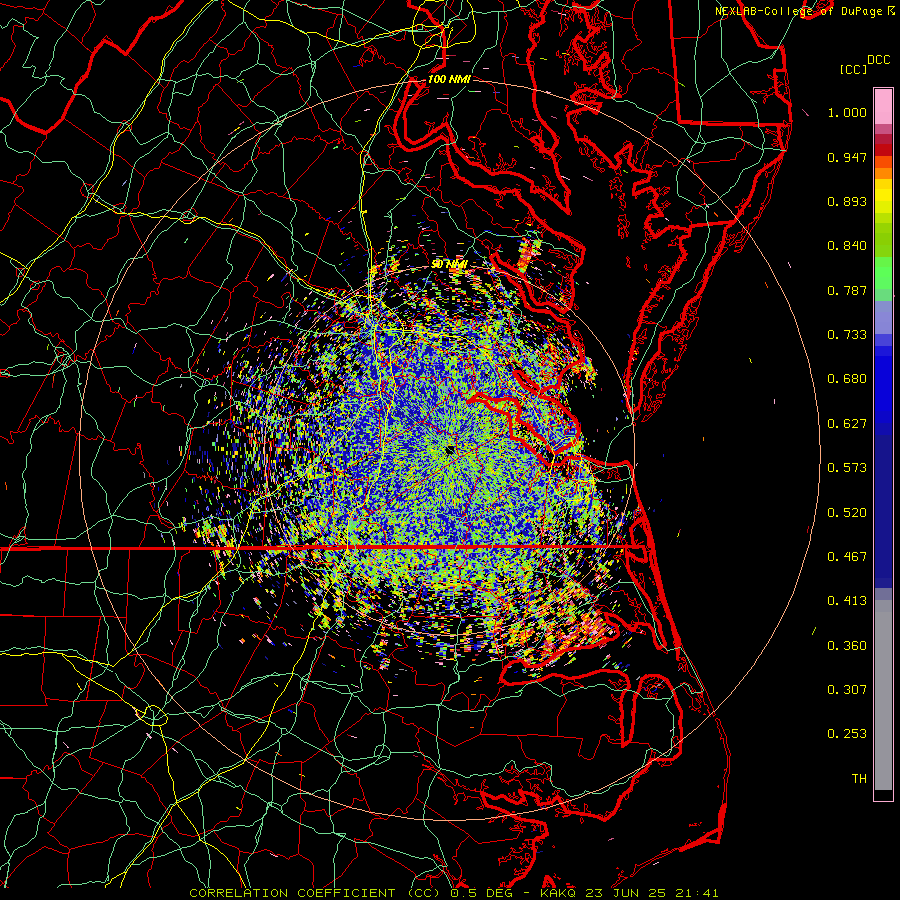
Task: Click the 0.520 scale value
Action: coord(847,513)
